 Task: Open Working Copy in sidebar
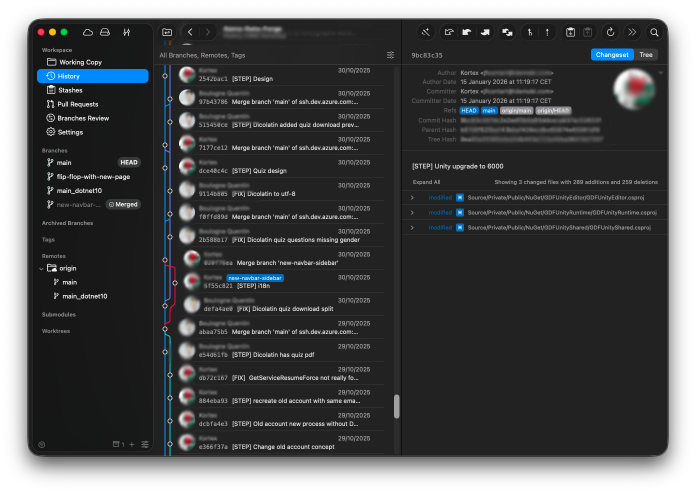pos(93,62)
